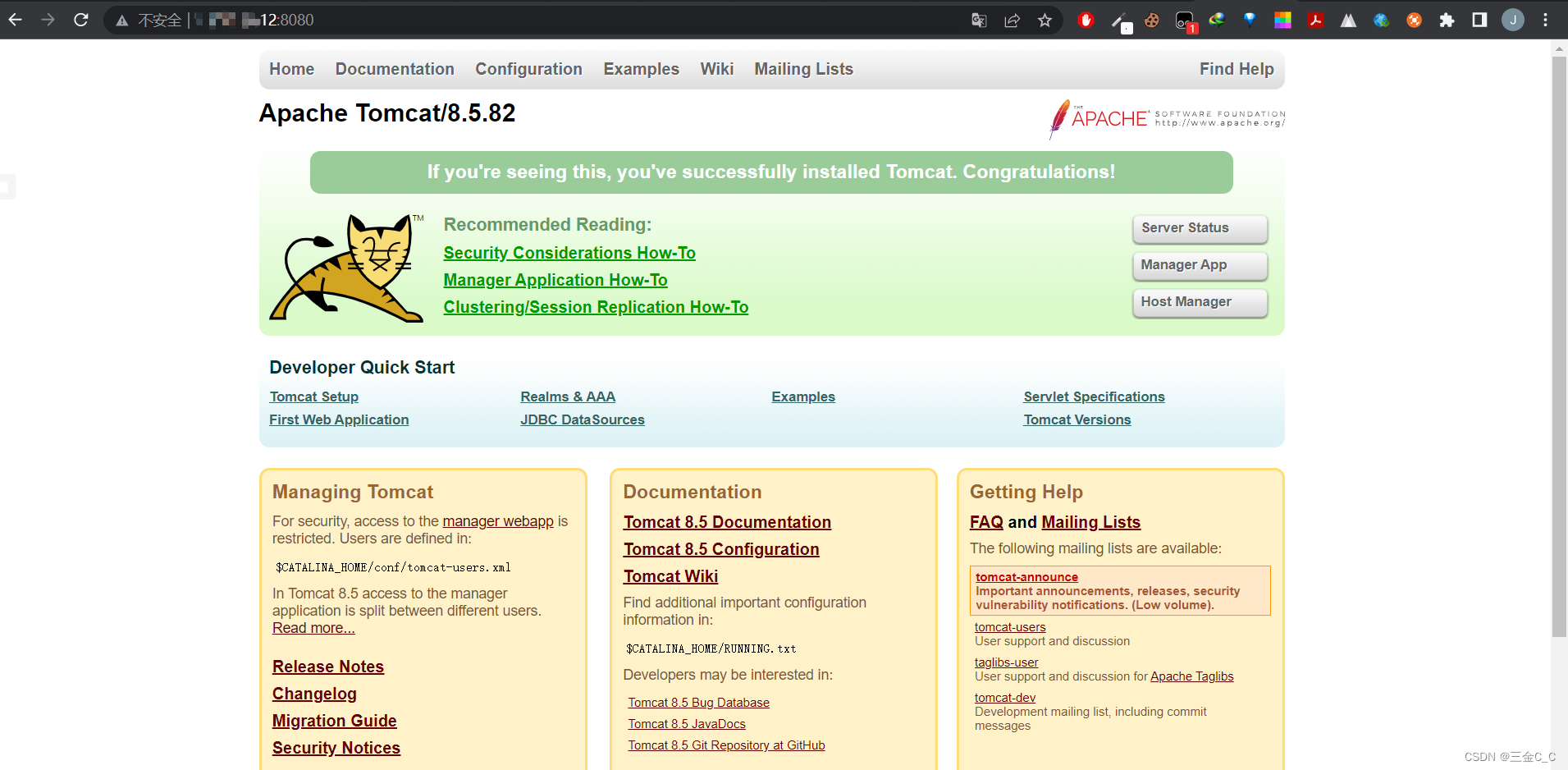
Task: Open the extension with red 1 badge
Action: [x=1185, y=21]
